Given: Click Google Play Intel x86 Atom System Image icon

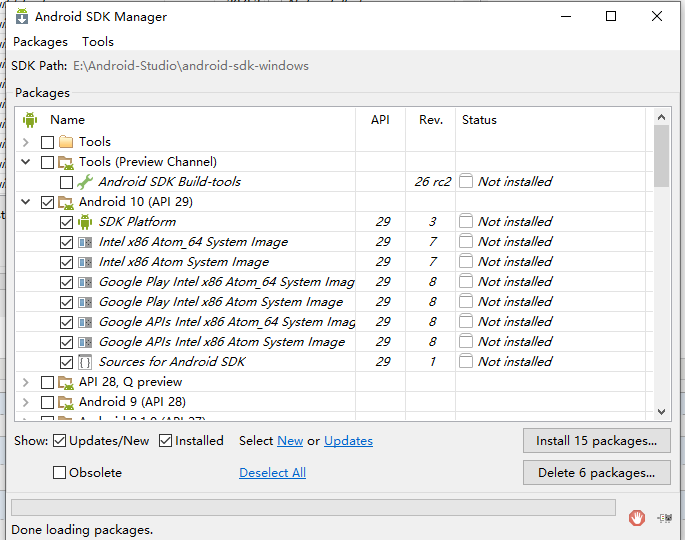Looking at the screenshot, I should [x=85, y=302].
